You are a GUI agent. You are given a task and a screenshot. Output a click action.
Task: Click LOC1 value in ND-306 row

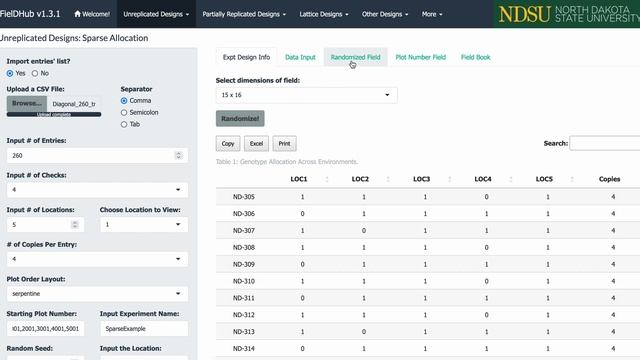302,213
